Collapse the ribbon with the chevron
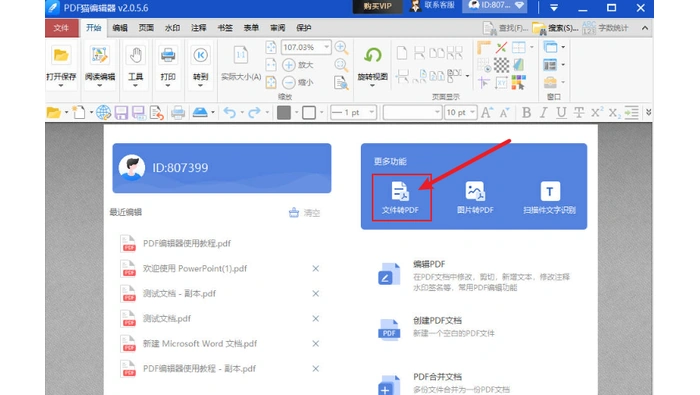 [x=645, y=28]
